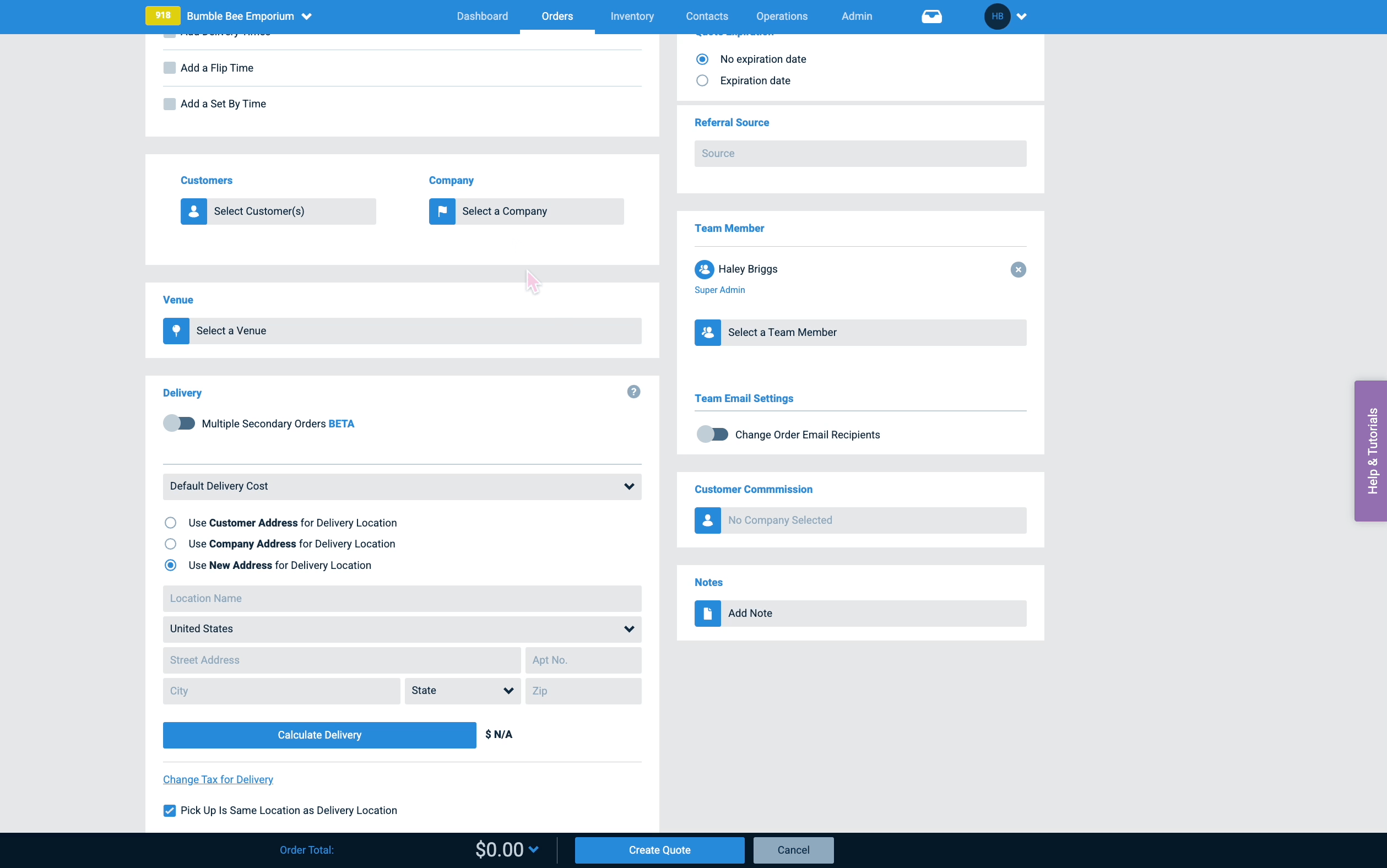Click the $0.00 order total amount

pos(499,850)
